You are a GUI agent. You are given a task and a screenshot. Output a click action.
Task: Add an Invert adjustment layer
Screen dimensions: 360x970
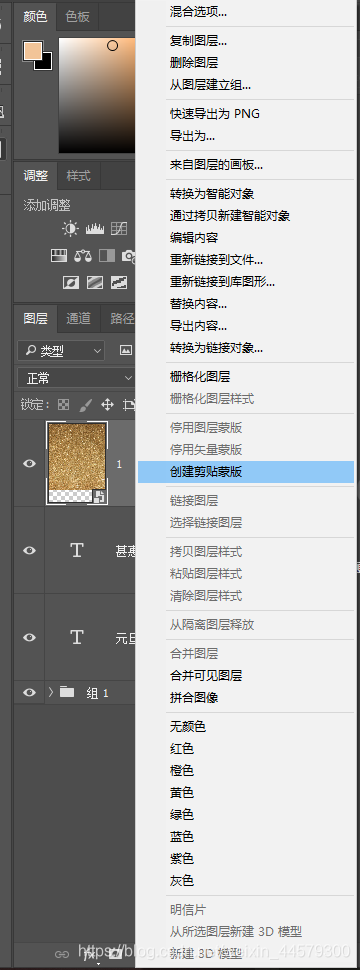click(71, 283)
